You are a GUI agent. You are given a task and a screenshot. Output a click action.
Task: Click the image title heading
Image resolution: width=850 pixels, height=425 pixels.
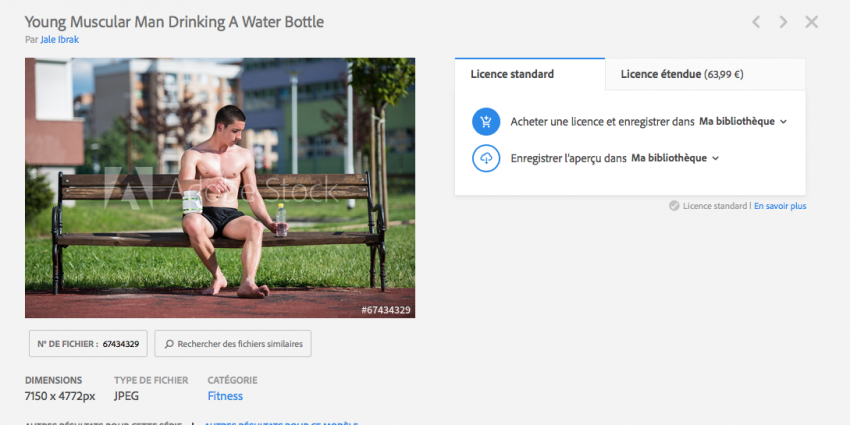point(175,22)
